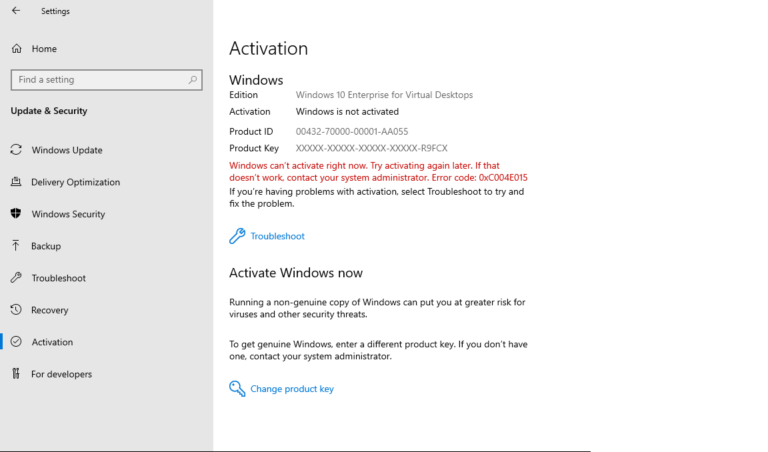Open Windows Update section
The height and width of the screenshot is (452, 768).
click(67, 150)
